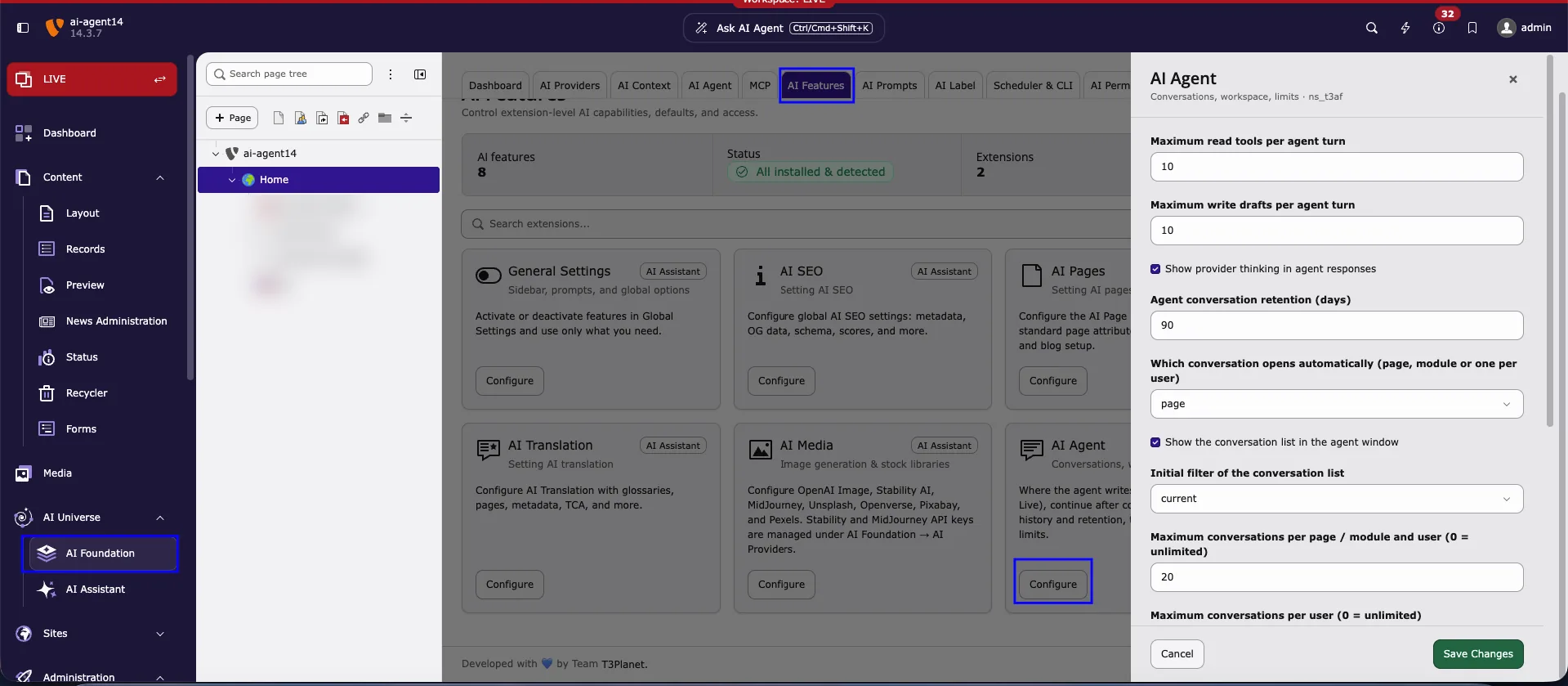Open the bookmarks icon in top bar
The width and height of the screenshot is (1568, 686).
[1472, 28]
